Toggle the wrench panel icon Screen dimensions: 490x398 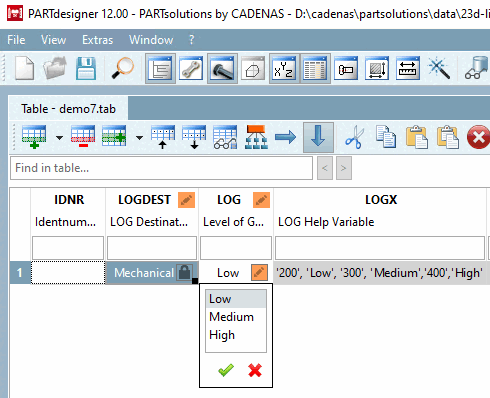click(191, 69)
